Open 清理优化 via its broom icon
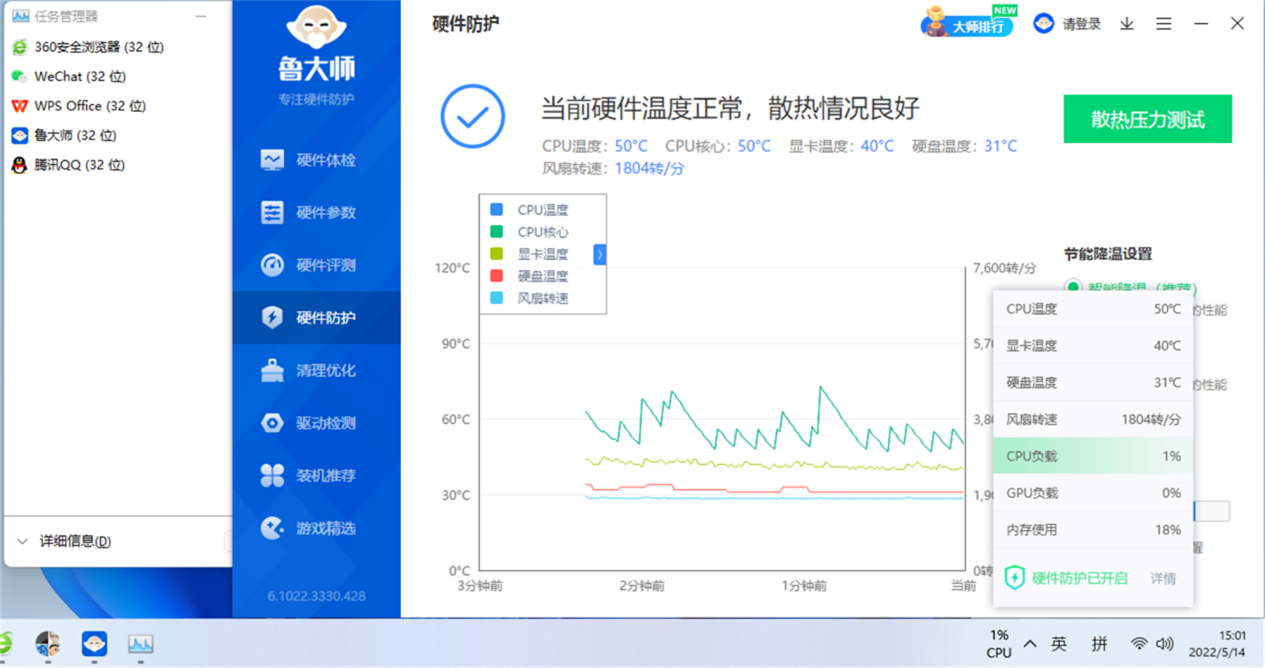Screen dimensions: 1265x668 pos(272,370)
